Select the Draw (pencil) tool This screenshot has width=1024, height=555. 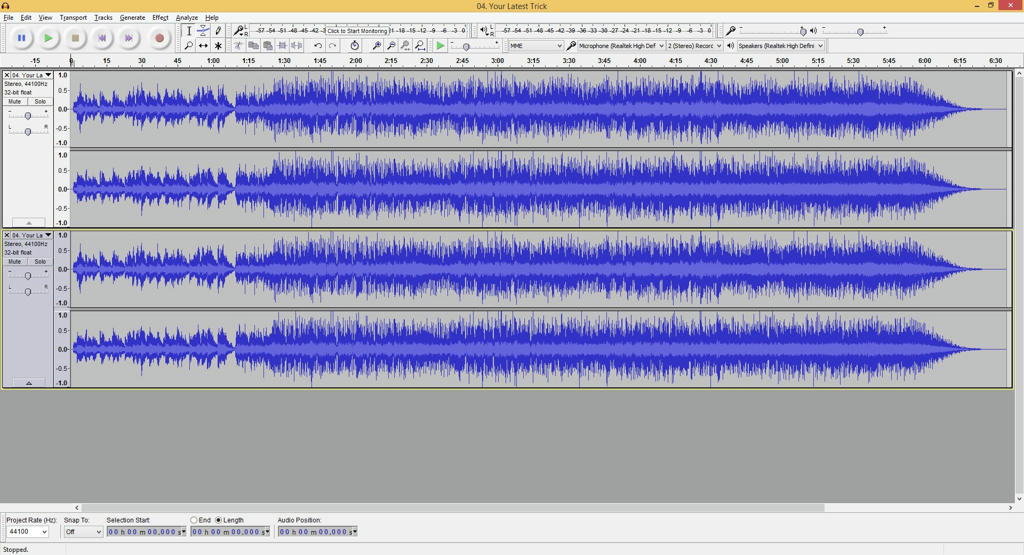(x=218, y=31)
